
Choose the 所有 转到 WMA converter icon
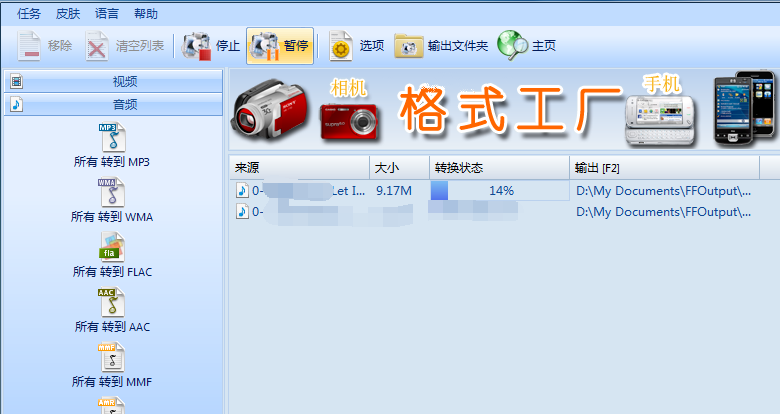[x=112, y=192]
